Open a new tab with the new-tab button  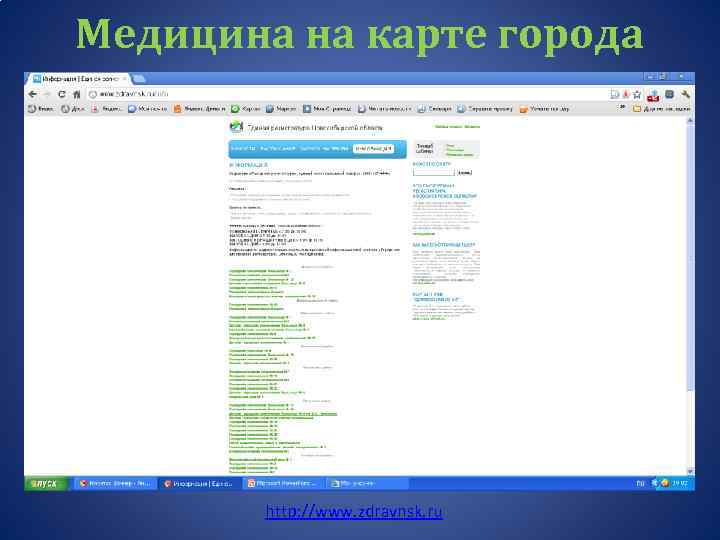(139, 79)
